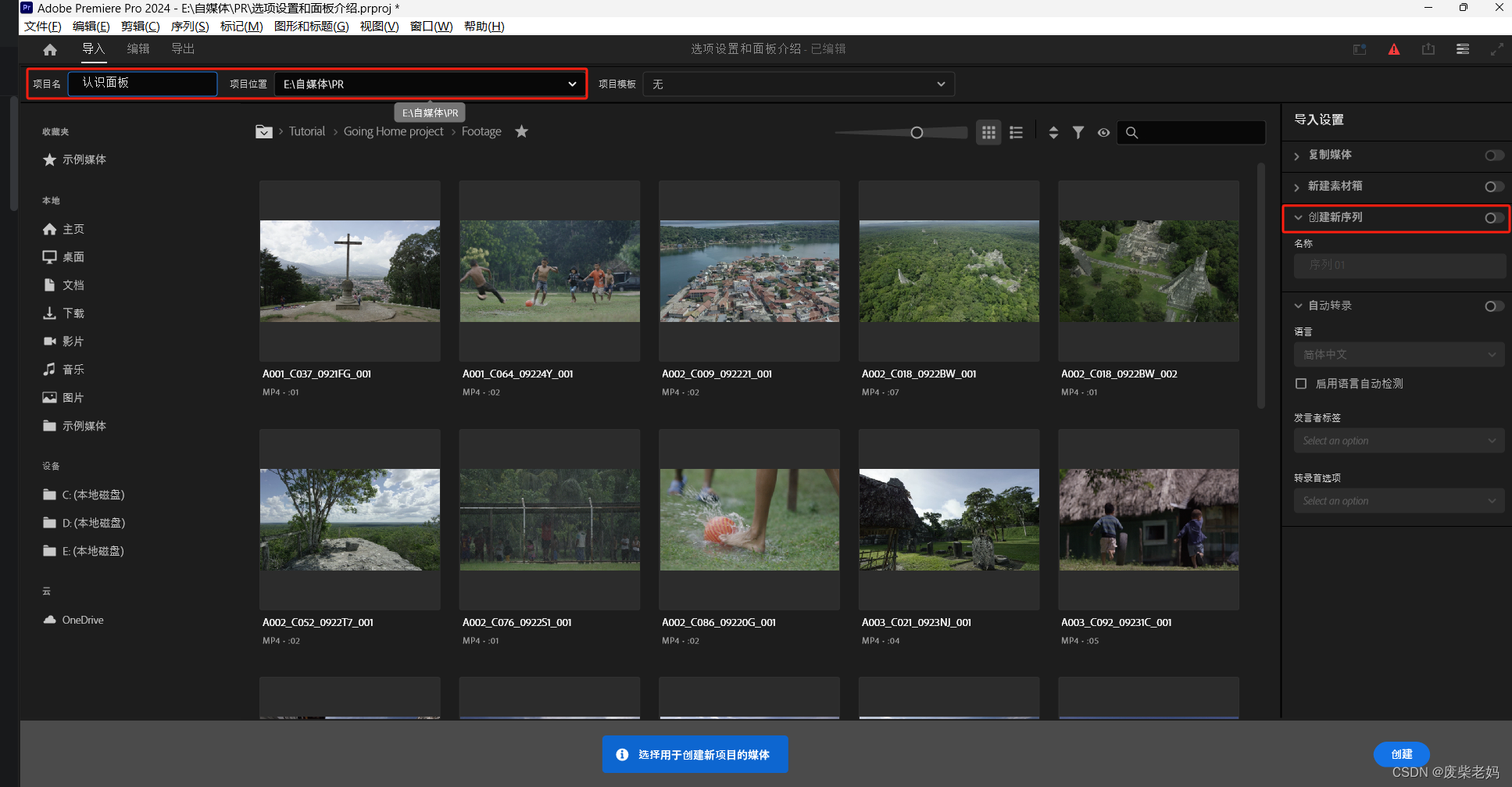Image resolution: width=1512 pixels, height=787 pixels.
Task: Open the D: local disk
Action: tap(84, 523)
